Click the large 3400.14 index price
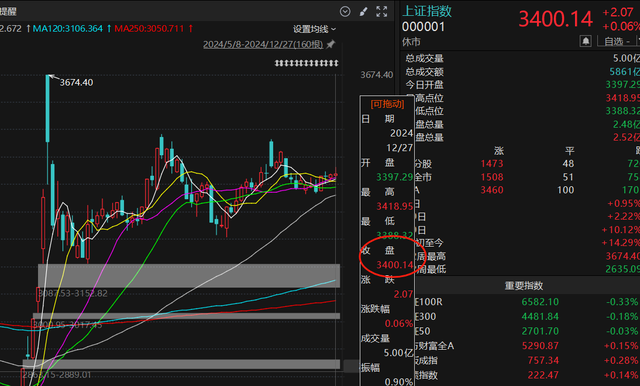 click(556, 19)
